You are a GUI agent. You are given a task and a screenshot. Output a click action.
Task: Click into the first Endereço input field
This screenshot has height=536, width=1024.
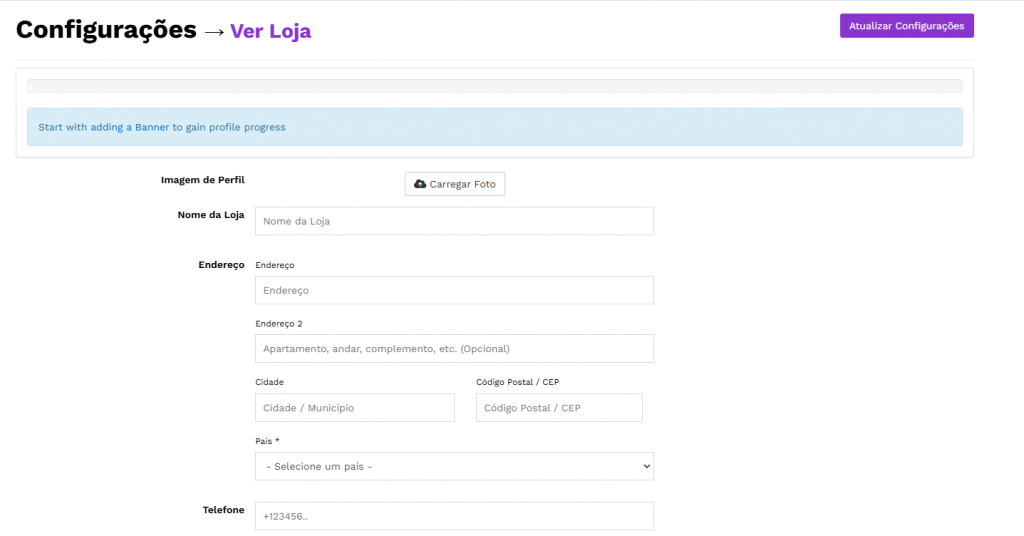point(454,290)
